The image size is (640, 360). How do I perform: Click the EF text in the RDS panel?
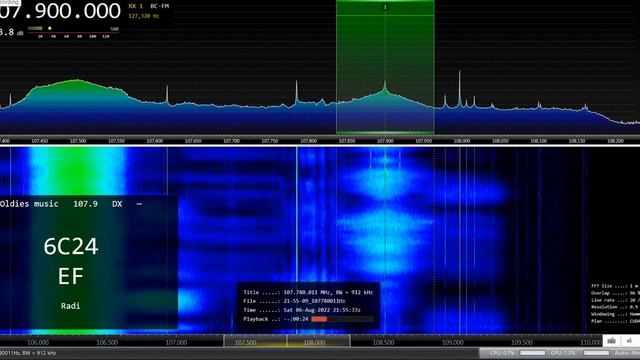pyautogui.click(x=71, y=276)
